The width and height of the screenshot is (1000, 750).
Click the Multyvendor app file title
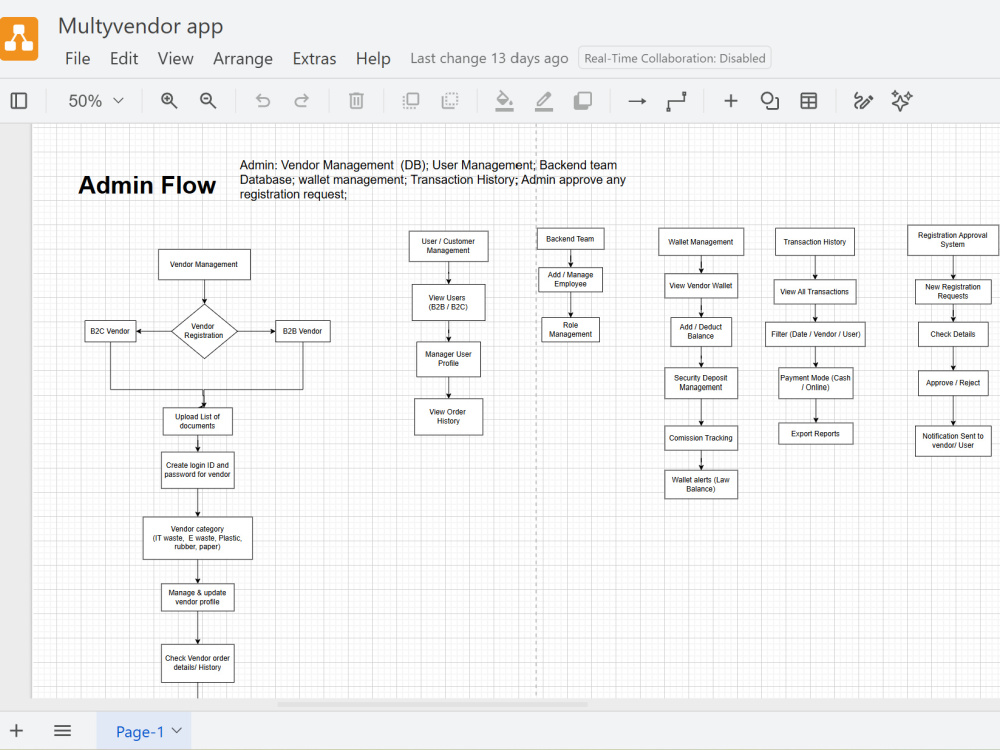[140, 26]
